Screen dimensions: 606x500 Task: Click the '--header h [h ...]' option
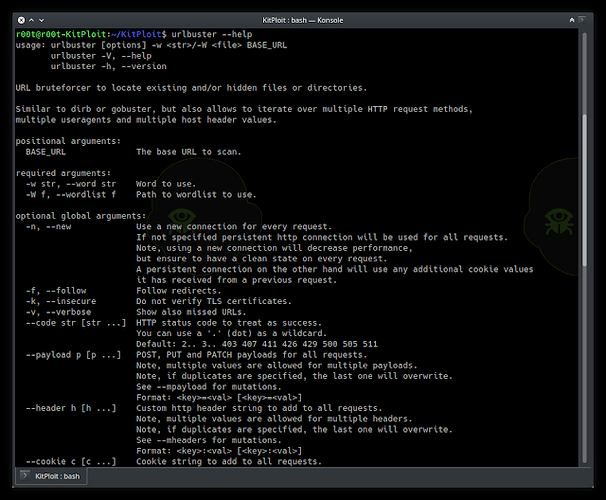point(71,408)
